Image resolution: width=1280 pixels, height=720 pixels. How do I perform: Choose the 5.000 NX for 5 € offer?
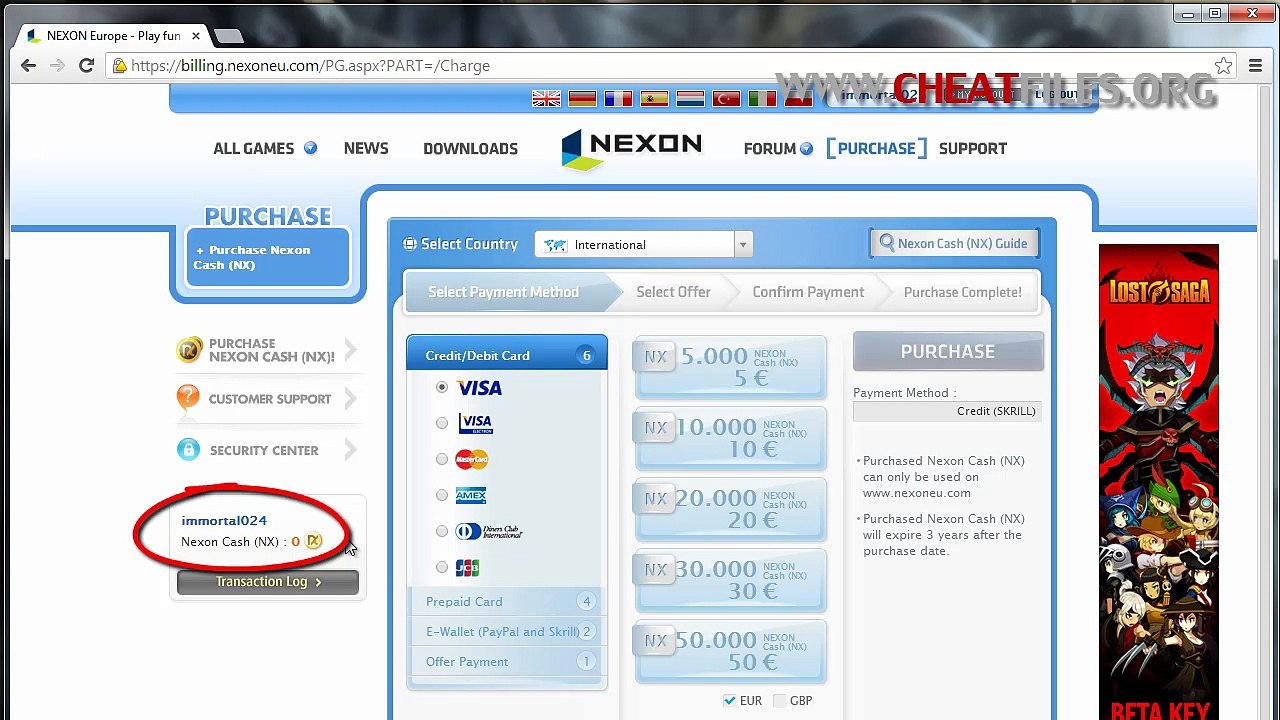click(x=730, y=367)
